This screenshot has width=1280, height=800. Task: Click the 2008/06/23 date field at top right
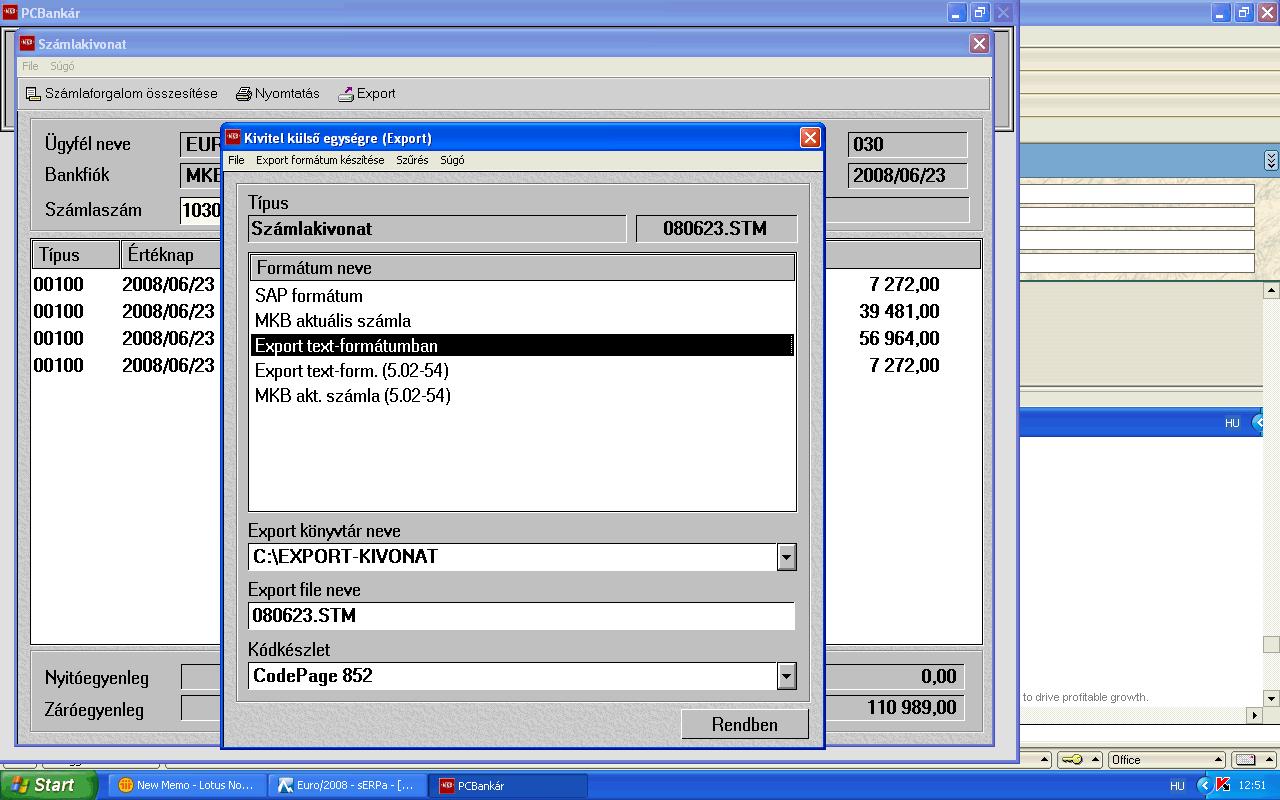click(x=907, y=176)
